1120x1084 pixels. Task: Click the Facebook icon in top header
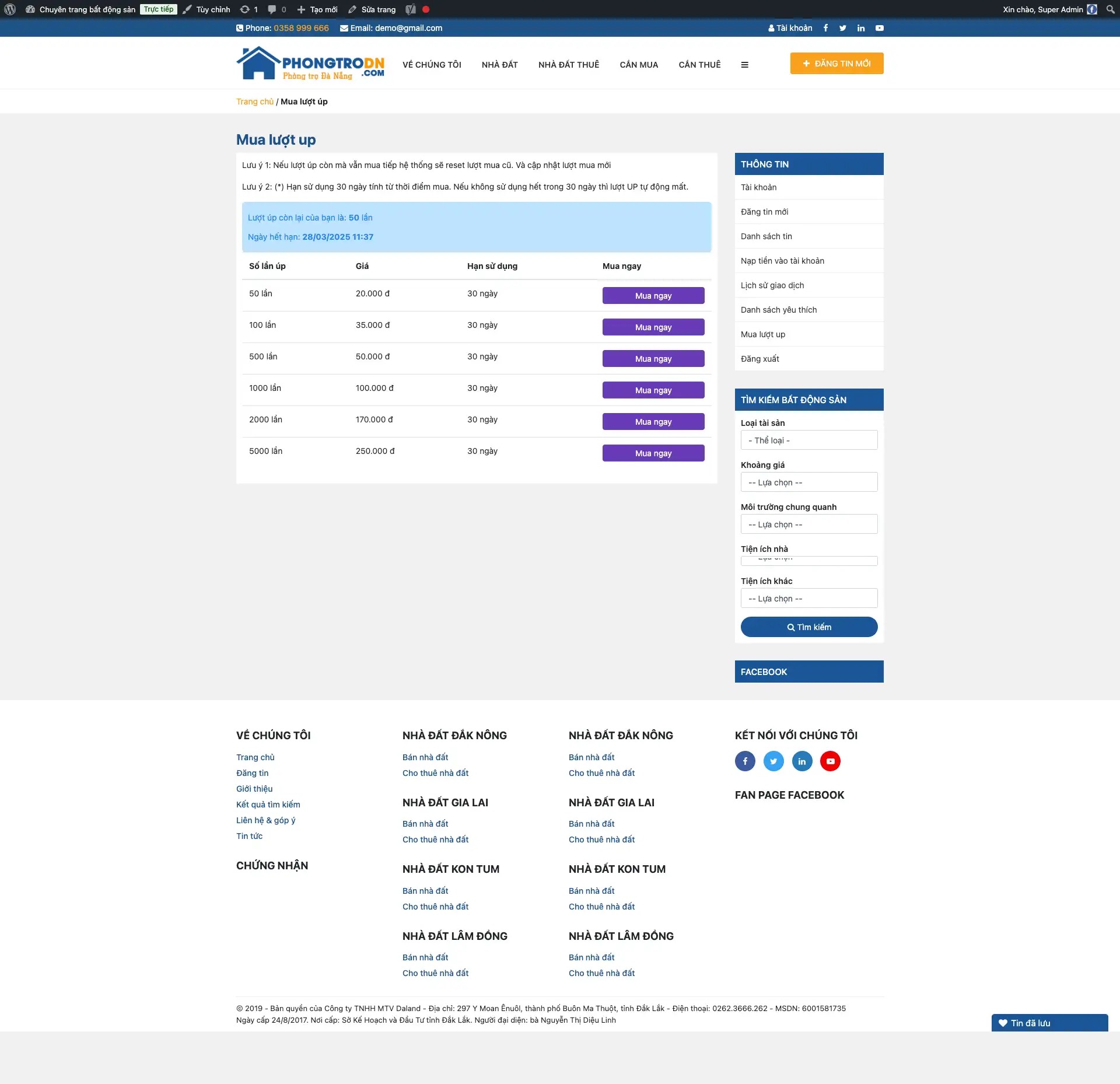pos(825,28)
